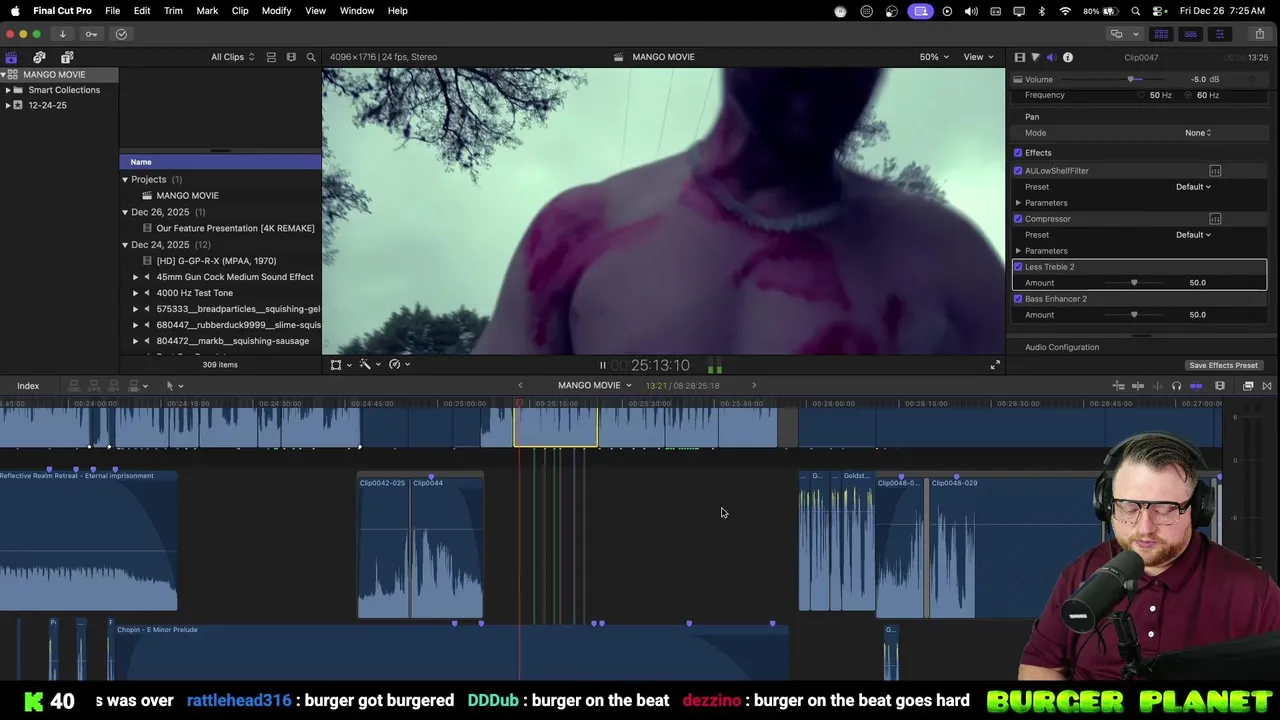The image size is (1280, 720).
Task: Show the Libraries sidebar clapper icon
Action: pos(11,57)
